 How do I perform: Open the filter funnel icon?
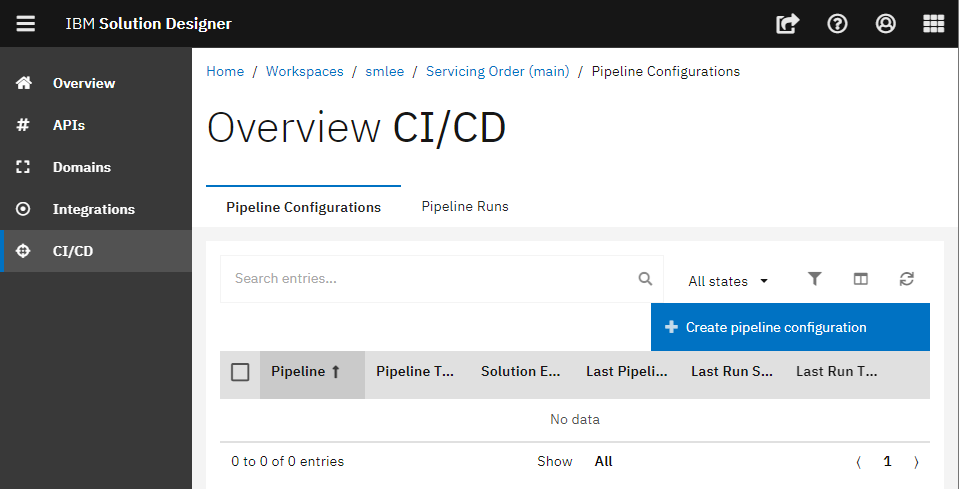pos(814,279)
